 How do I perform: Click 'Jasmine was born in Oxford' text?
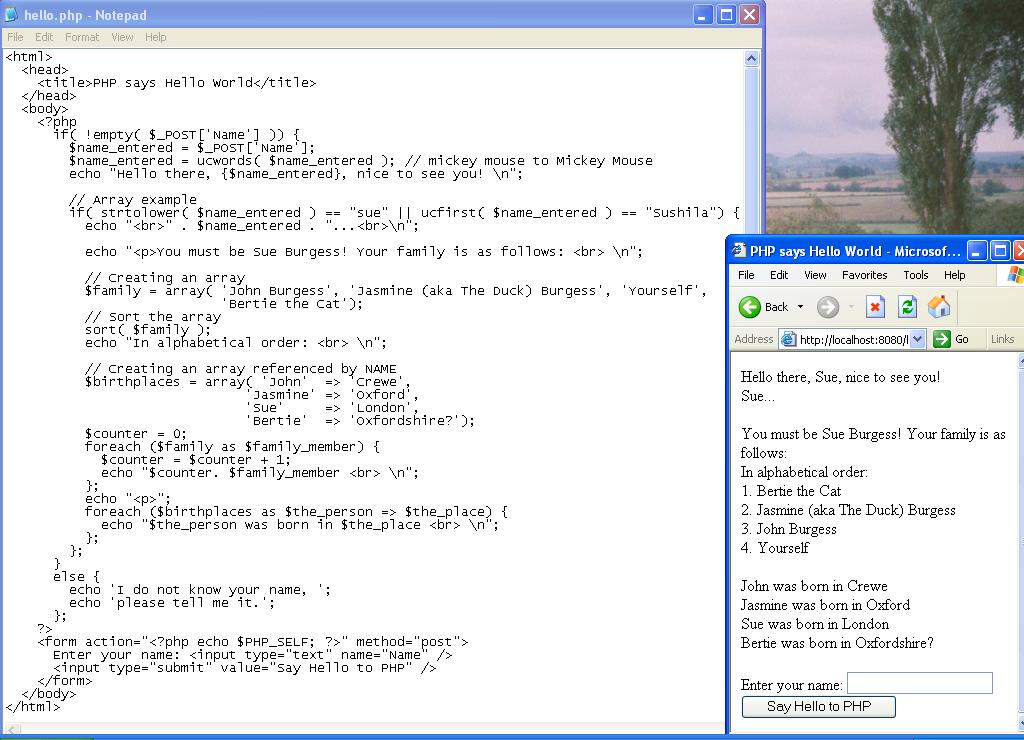tap(825, 605)
